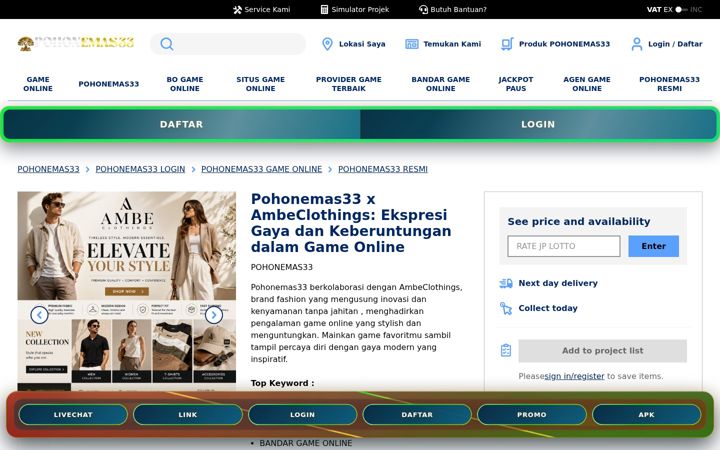
Task: Select BO GAME ONLINE menu item
Action: coord(185,84)
